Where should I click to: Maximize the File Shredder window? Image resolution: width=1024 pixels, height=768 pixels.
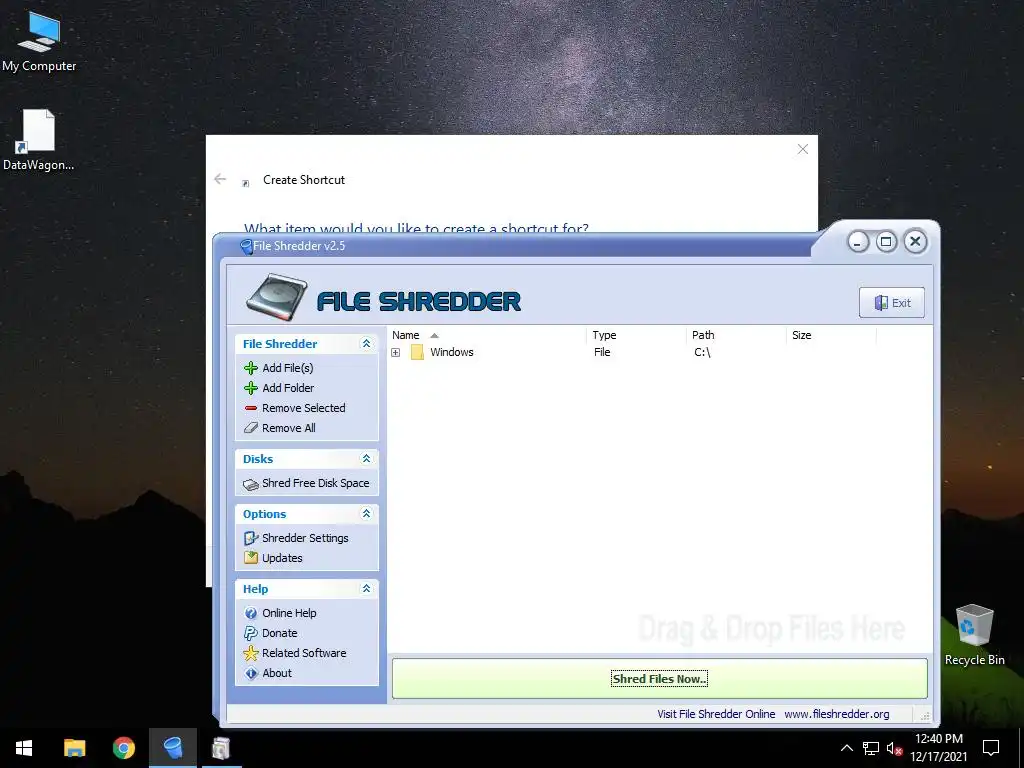coord(886,242)
